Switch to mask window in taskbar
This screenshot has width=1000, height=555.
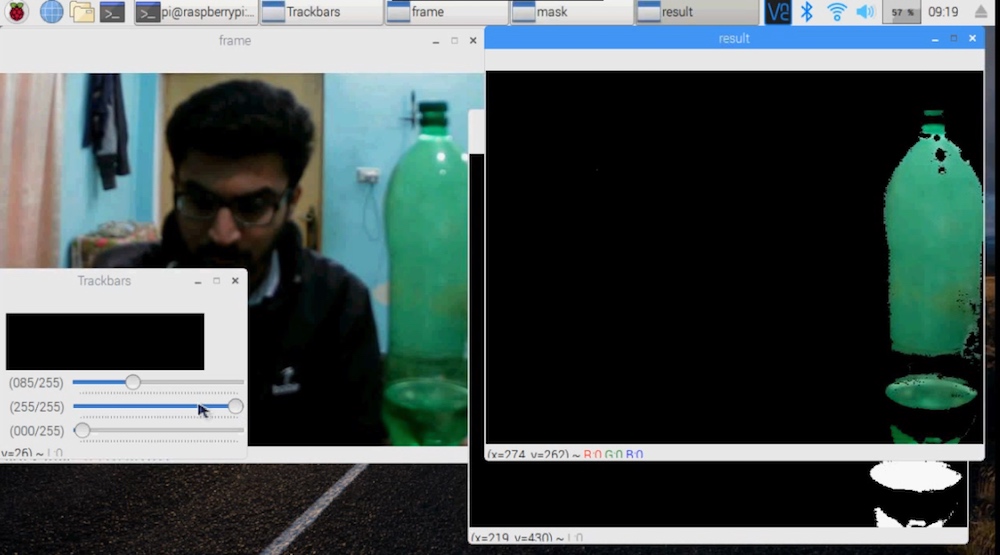pos(571,12)
